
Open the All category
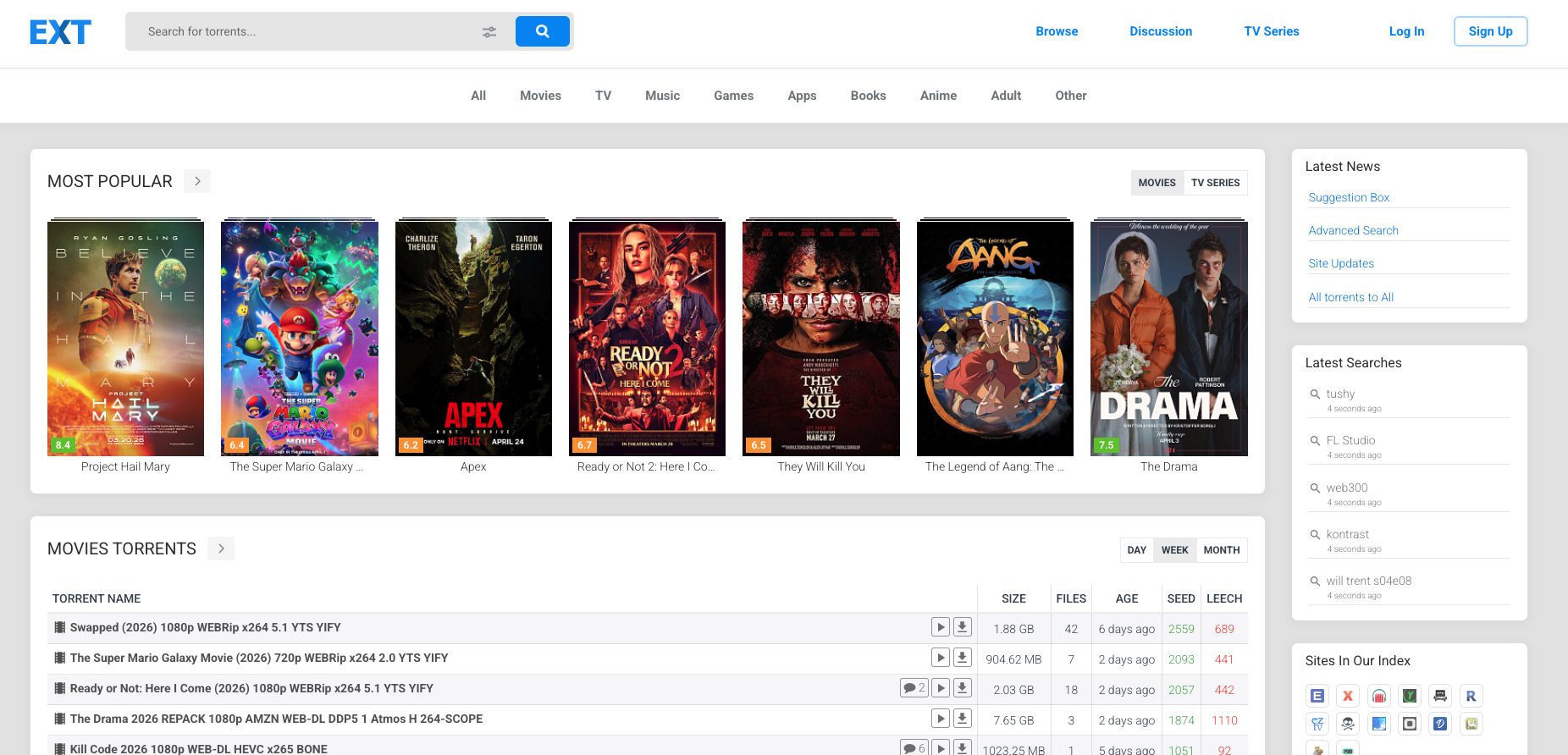tap(478, 96)
